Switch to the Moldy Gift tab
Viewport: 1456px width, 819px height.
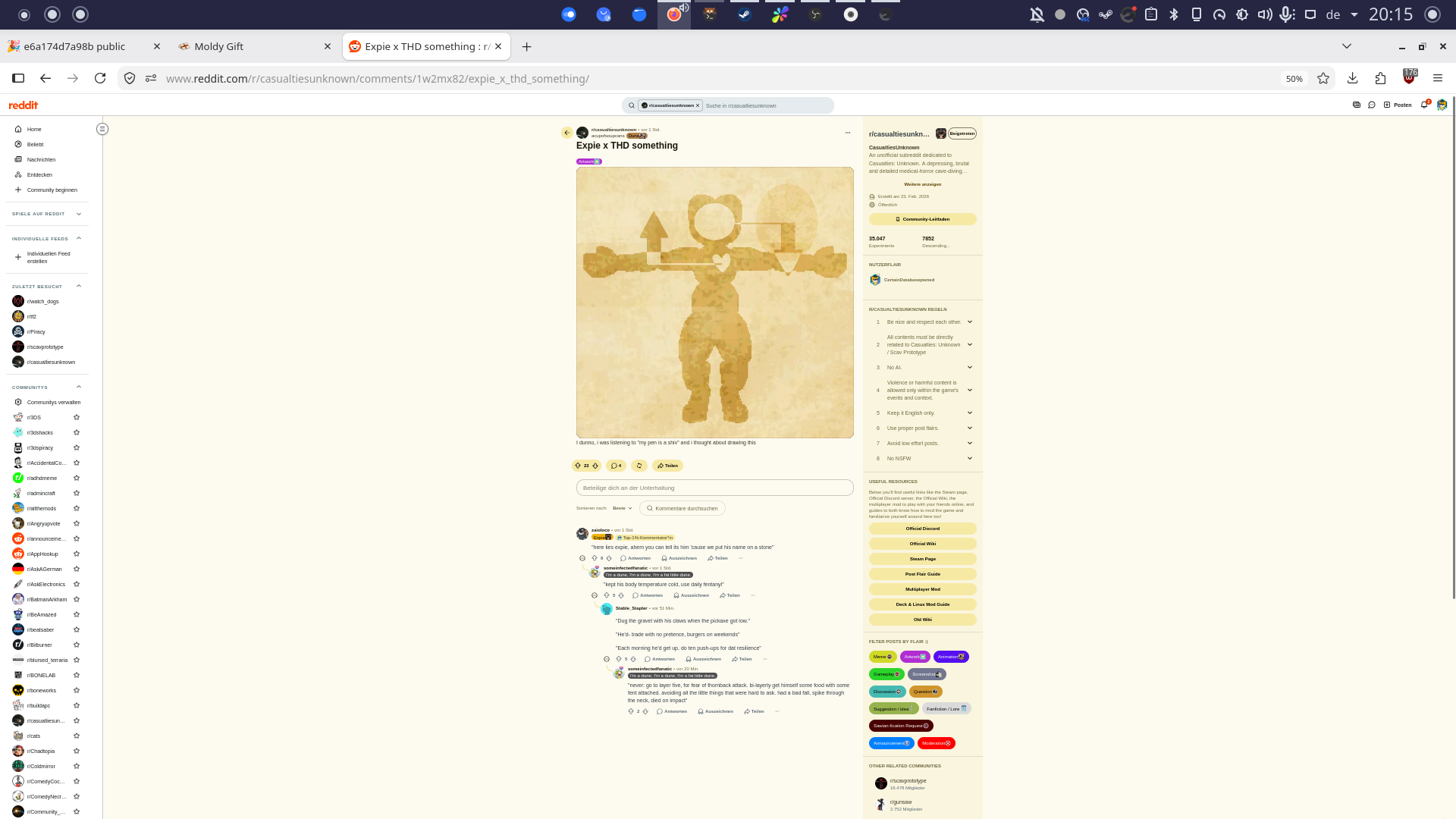coord(253,46)
